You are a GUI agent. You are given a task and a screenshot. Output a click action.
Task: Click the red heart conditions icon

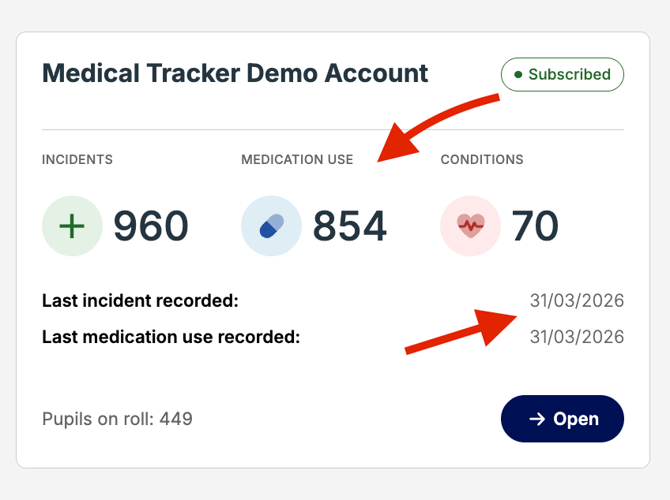click(471, 226)
